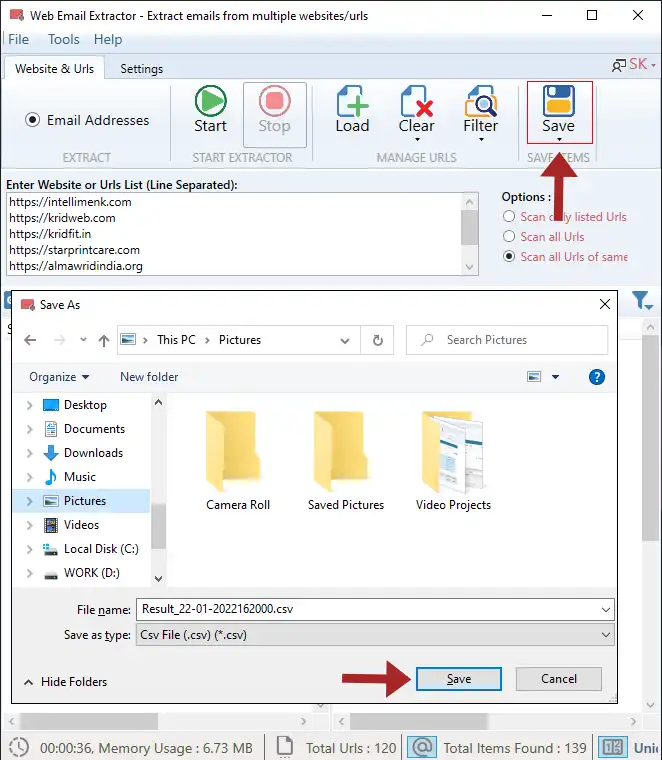Open the address bar history dropdown
The image size is (662, 760).
click(345, 340)
